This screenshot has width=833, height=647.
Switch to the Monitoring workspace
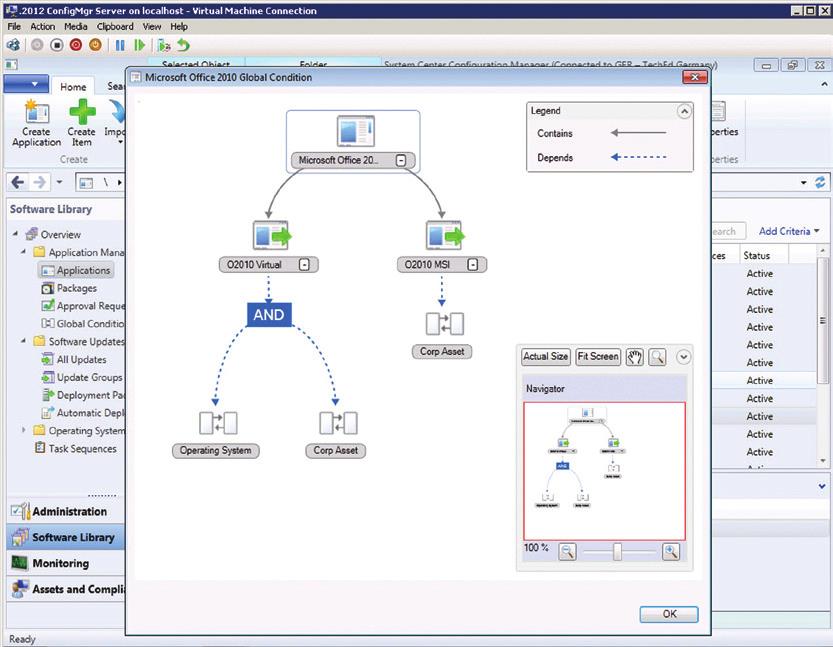click(66, 563)
